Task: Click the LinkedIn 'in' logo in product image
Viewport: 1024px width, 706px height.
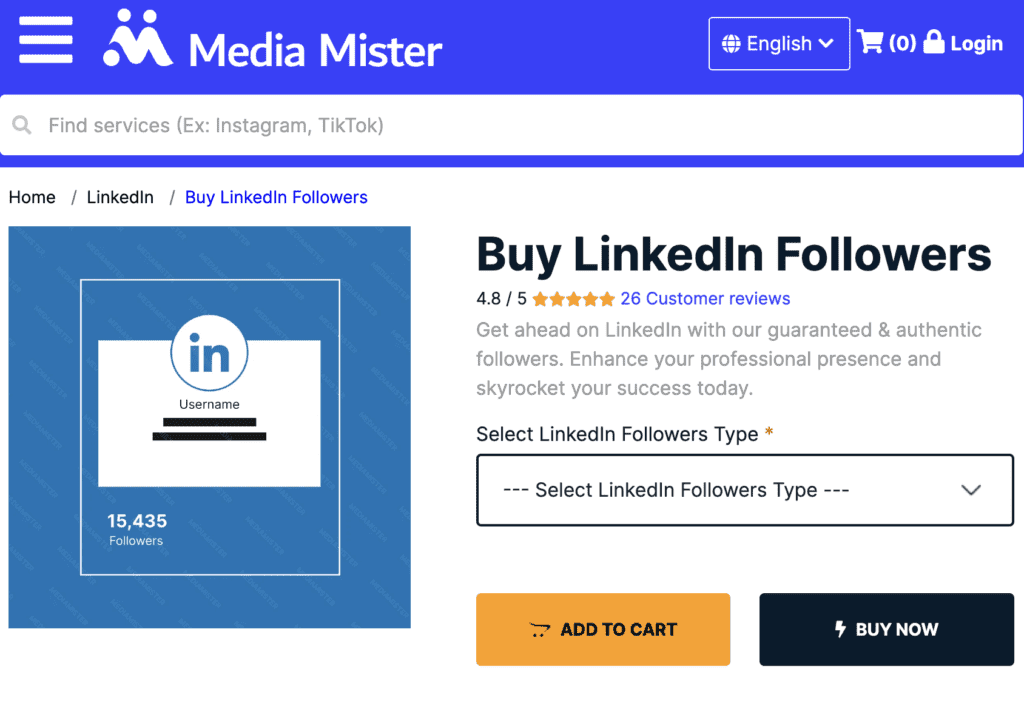Action: tap(209, 353)
